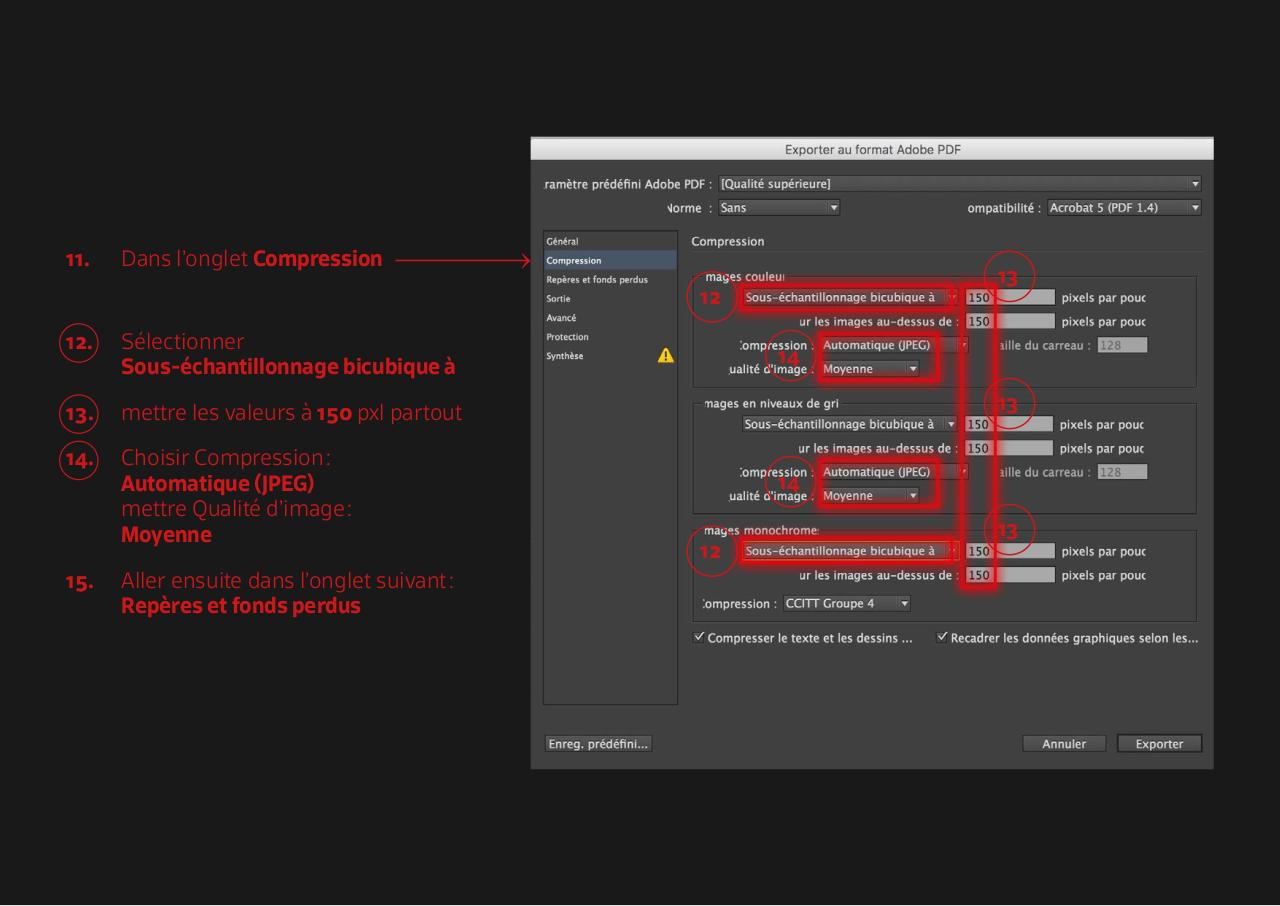1280x906 pixels.
Task: Click the Exporter button
Action: [x=1159, y=743]
